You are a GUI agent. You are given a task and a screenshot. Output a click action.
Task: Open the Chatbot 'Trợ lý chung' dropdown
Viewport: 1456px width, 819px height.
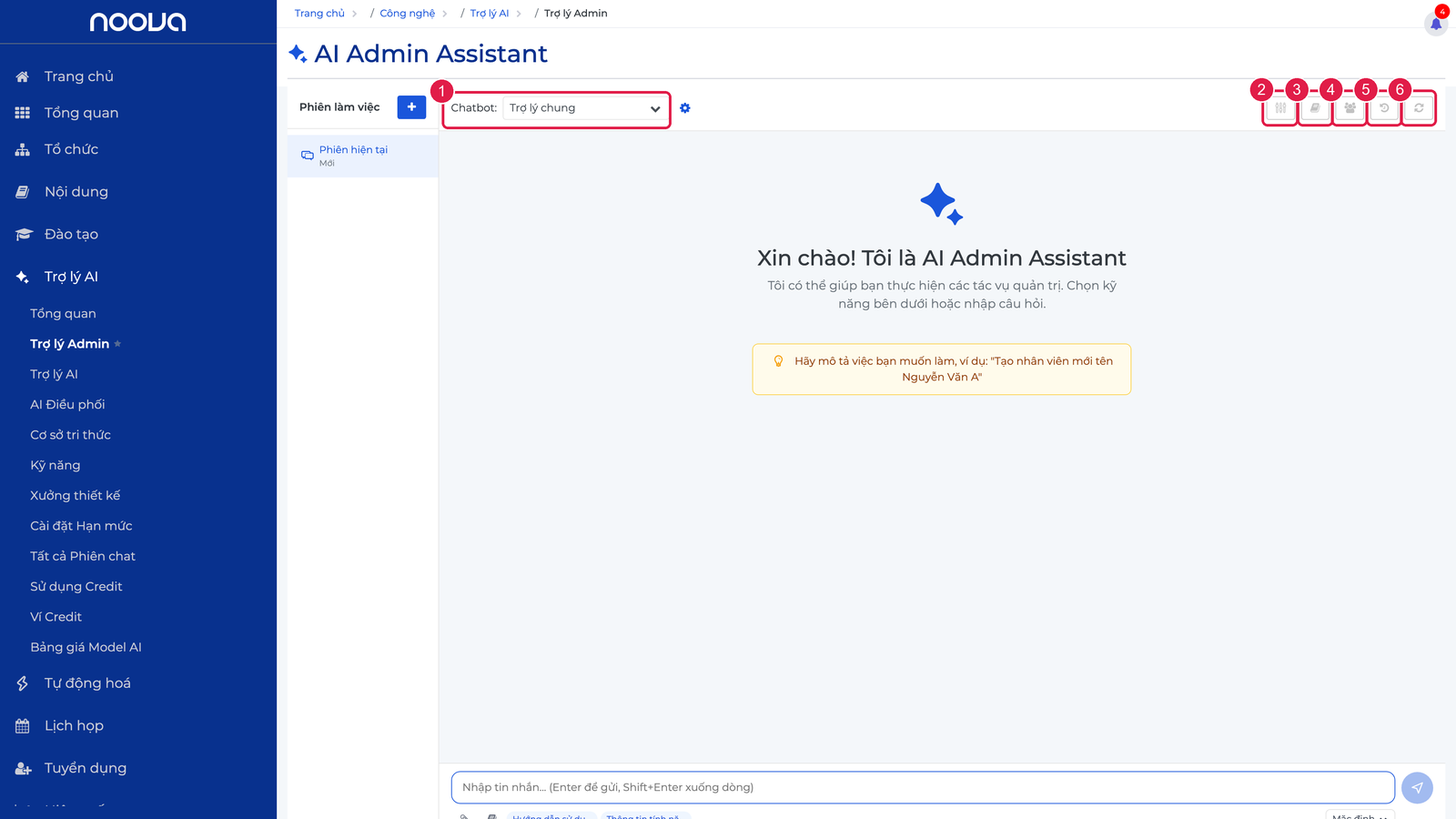[x=584, y=108]
